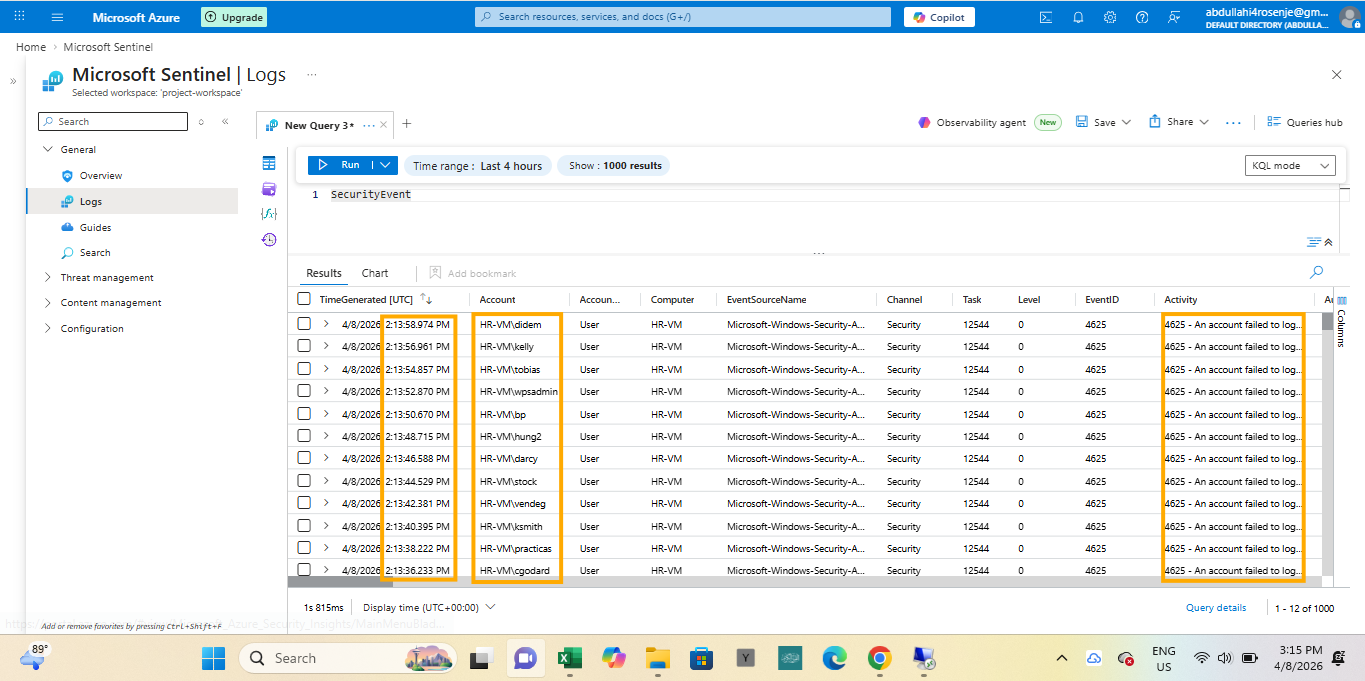Viewport: 1365px width, 681px height.
Task: Click the functions icon in the Logs side pane
Action: [x=268, y=214]
